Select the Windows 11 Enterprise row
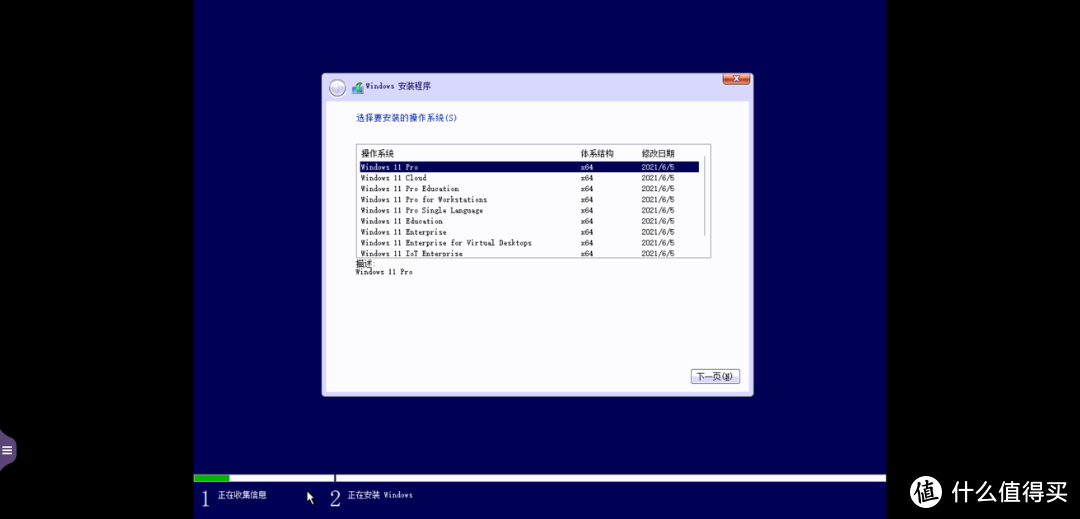This screenshot has width=1080, height=519. [529, 233]
